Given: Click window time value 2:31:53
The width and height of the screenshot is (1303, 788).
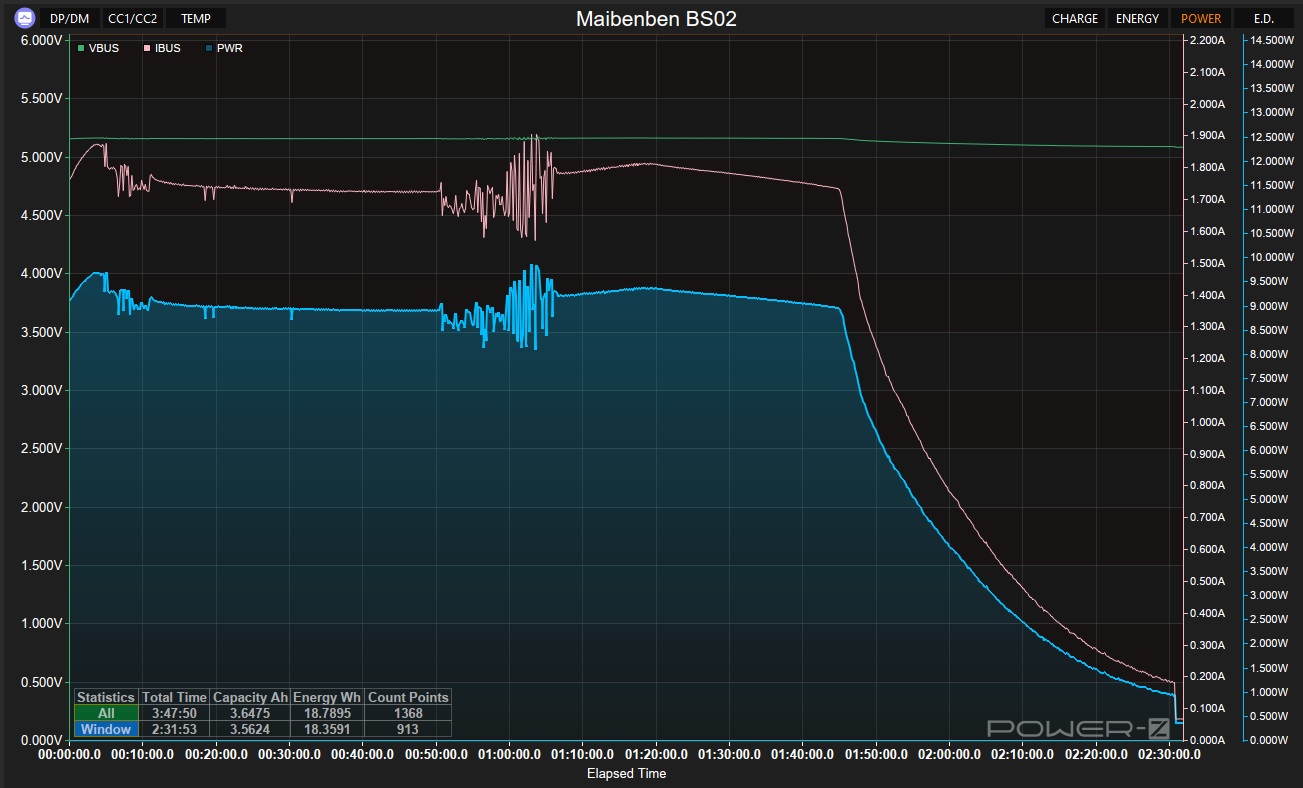Looking at the screenshot, I should tap(174, 729).
